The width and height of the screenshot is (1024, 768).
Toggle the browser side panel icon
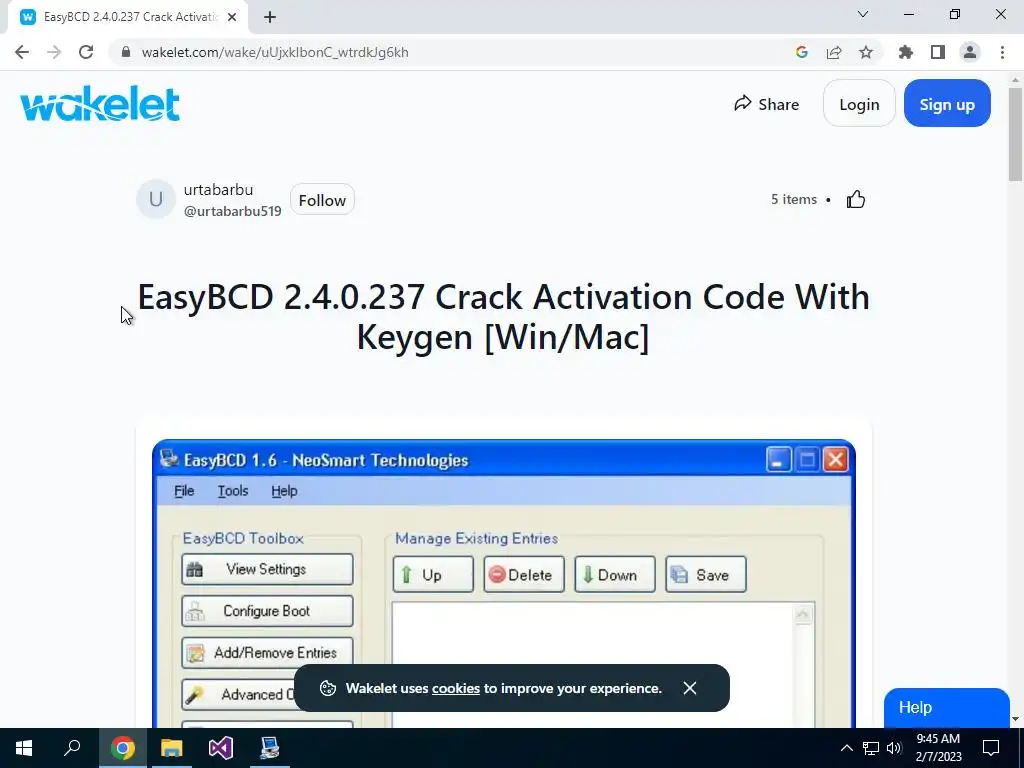[938, 52]
